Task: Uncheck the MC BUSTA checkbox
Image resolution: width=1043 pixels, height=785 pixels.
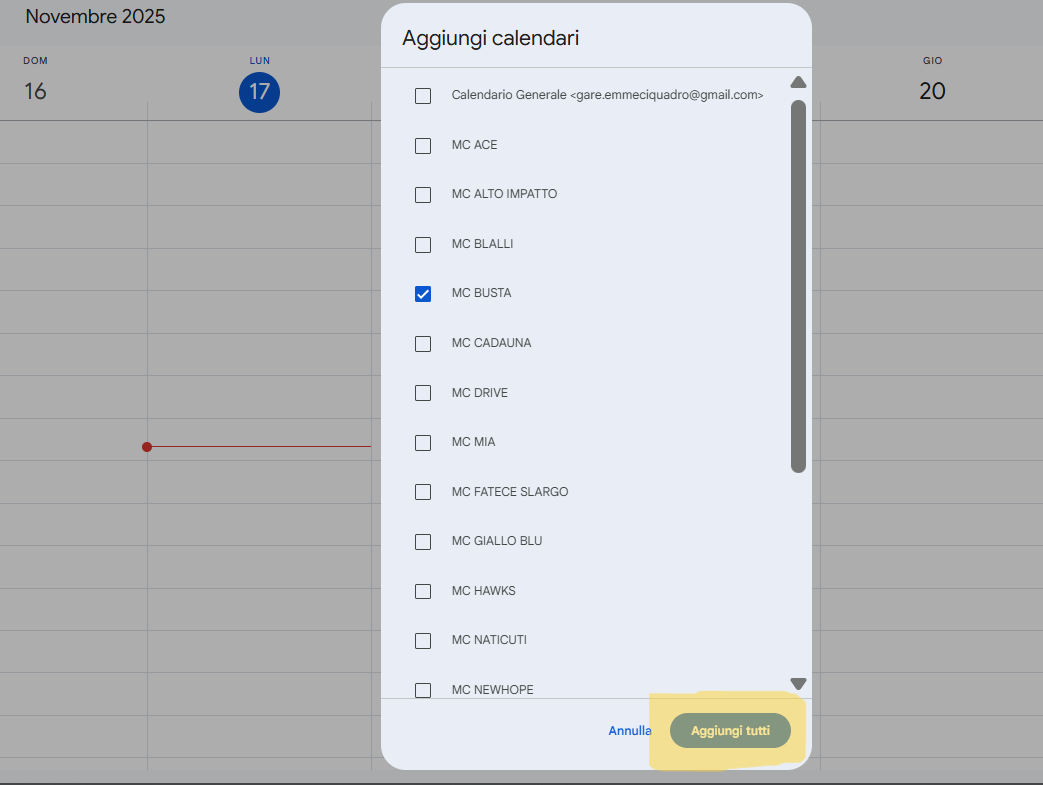Action: point(423,294)
